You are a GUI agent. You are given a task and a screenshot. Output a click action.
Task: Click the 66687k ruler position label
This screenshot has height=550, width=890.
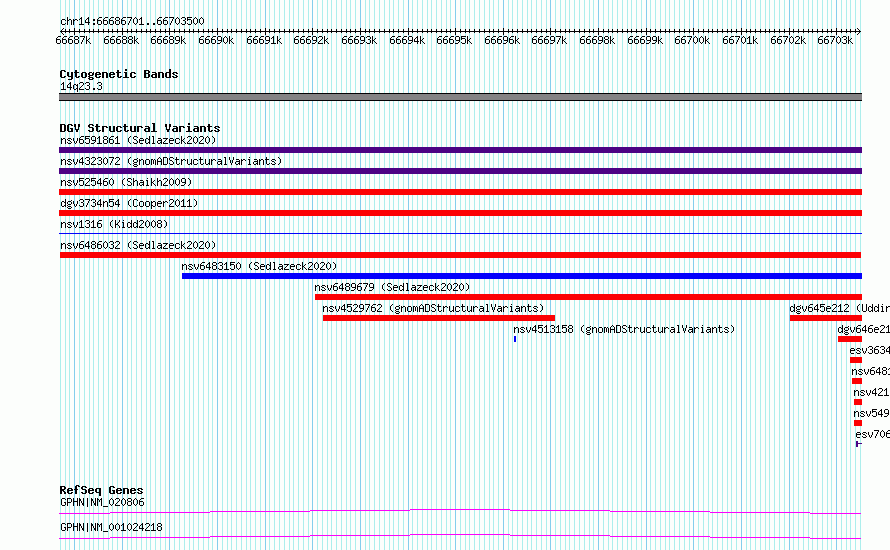point(73,40)
